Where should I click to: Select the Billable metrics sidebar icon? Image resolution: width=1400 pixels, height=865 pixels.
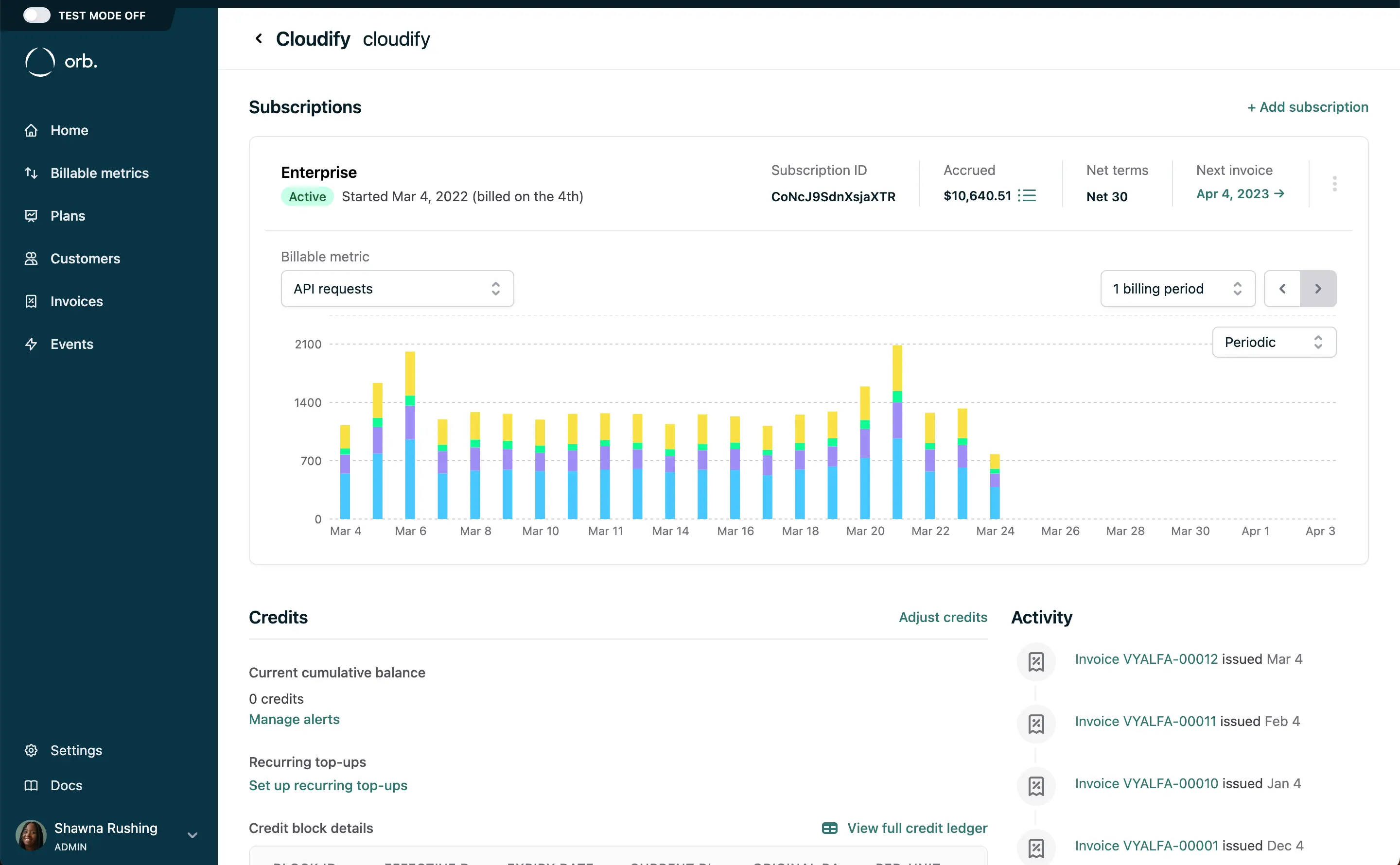pos(32,173)
